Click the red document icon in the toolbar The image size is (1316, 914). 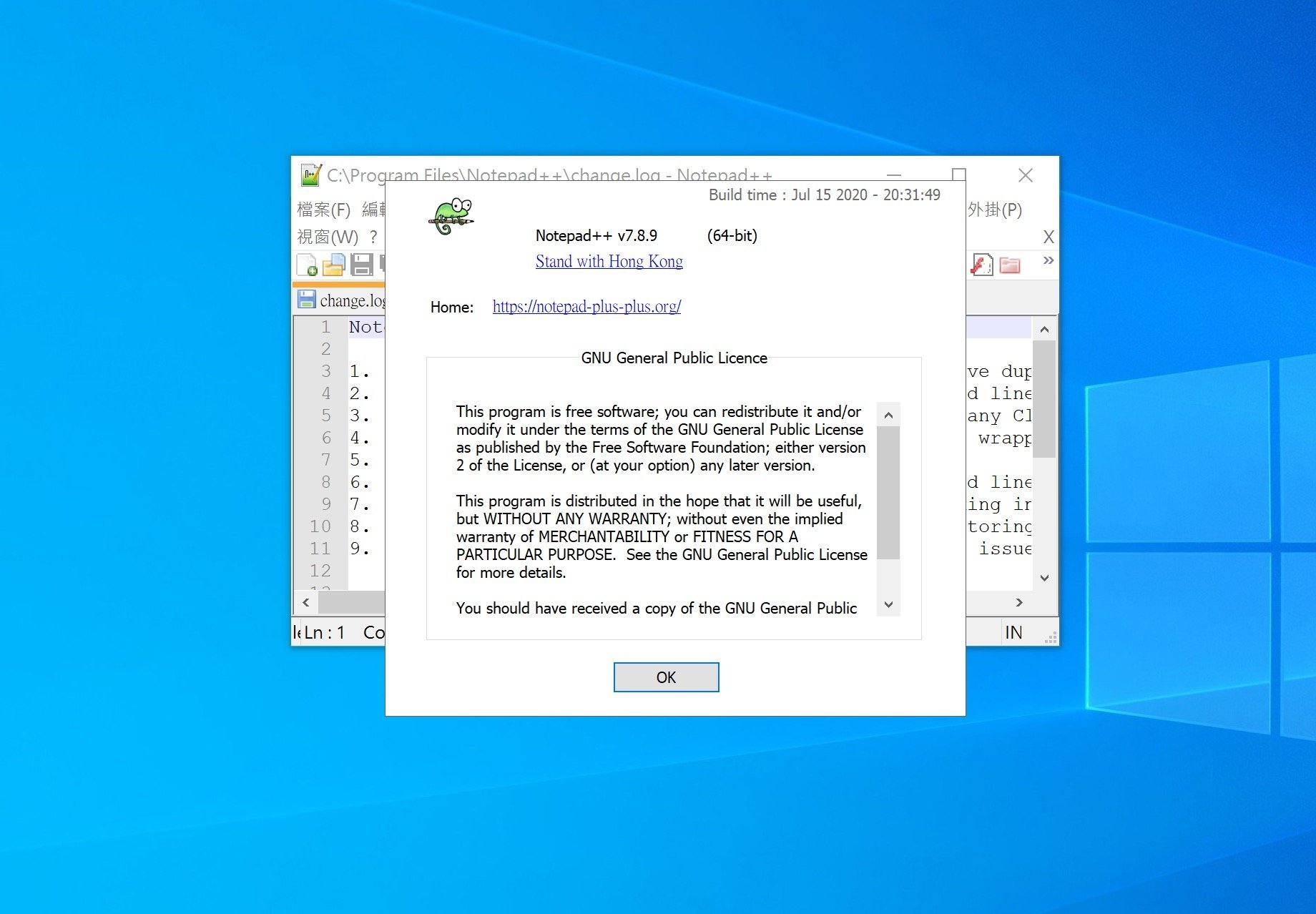pyautogui.click(x=981, y=265)
